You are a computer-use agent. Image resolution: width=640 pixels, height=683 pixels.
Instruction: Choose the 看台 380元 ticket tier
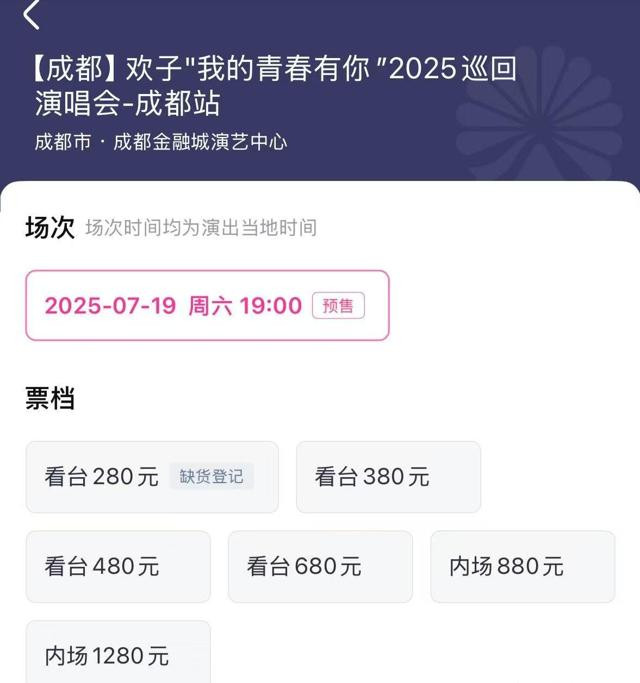coord(388,477)
